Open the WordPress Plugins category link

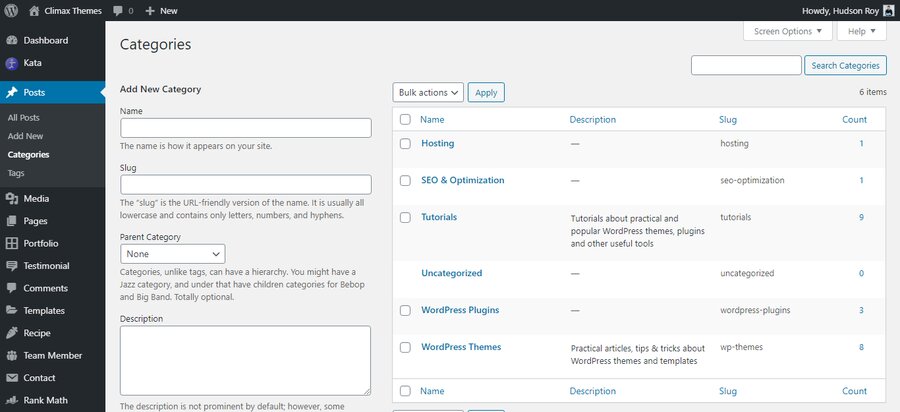[460, 310]
